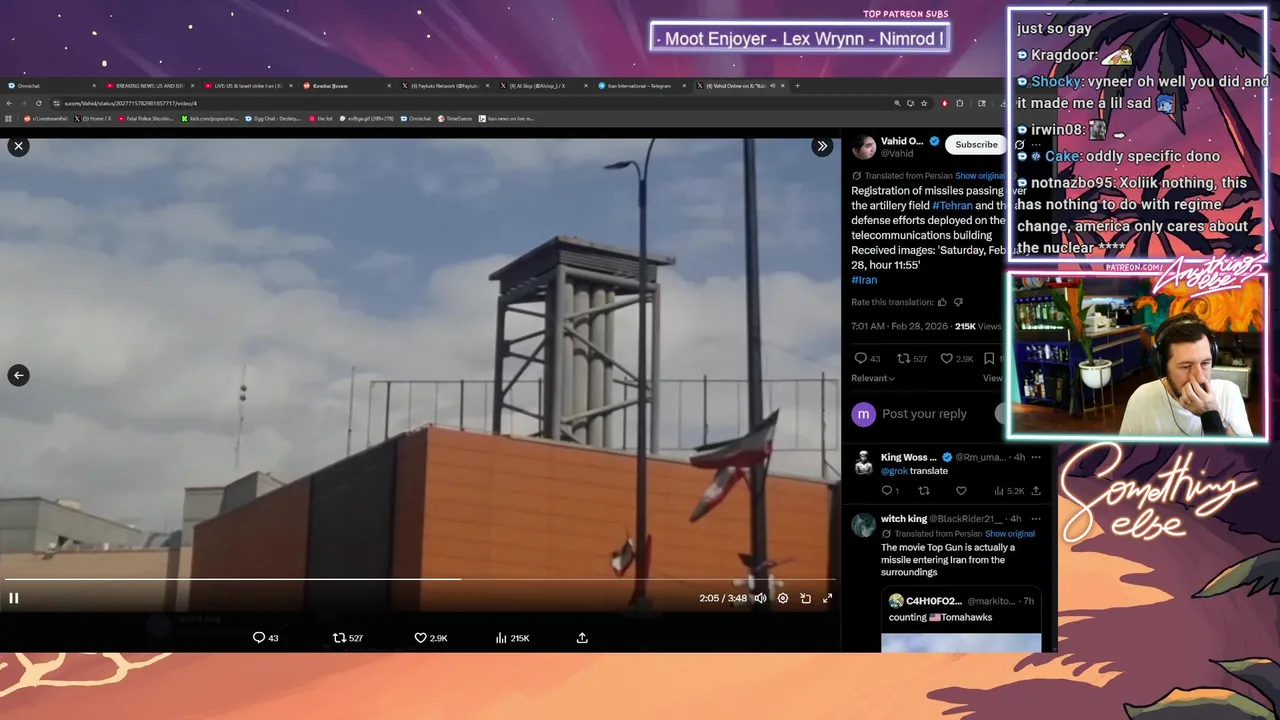
Task: Pause the playing video
Action: tap(14, 598)
